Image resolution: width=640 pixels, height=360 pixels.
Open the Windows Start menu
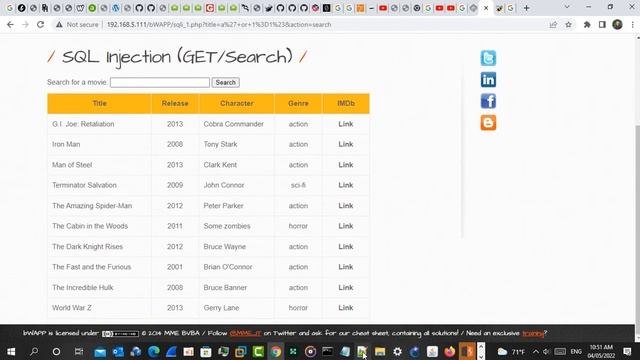click(11, 351)
